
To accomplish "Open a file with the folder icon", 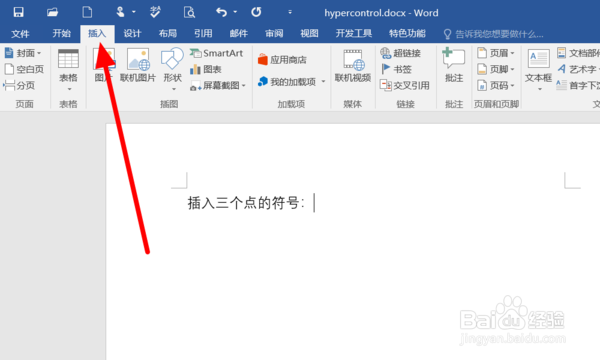I will (x=52, y=12).
